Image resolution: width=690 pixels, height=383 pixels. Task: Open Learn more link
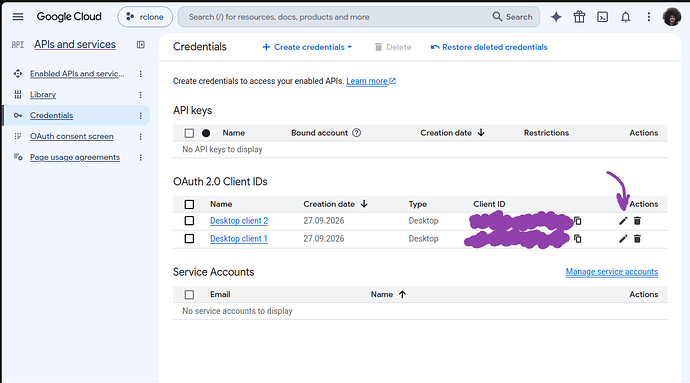(x=371, y=81)
